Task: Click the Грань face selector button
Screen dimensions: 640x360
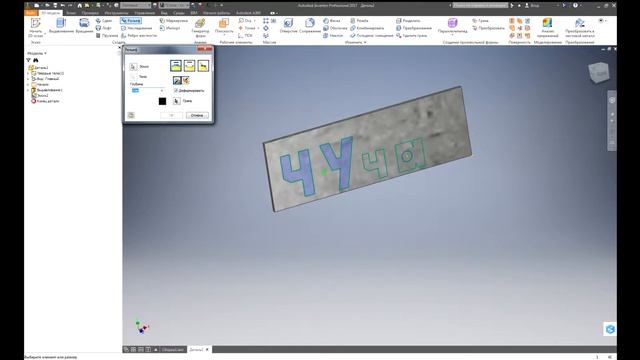Action: pos(177,101)
